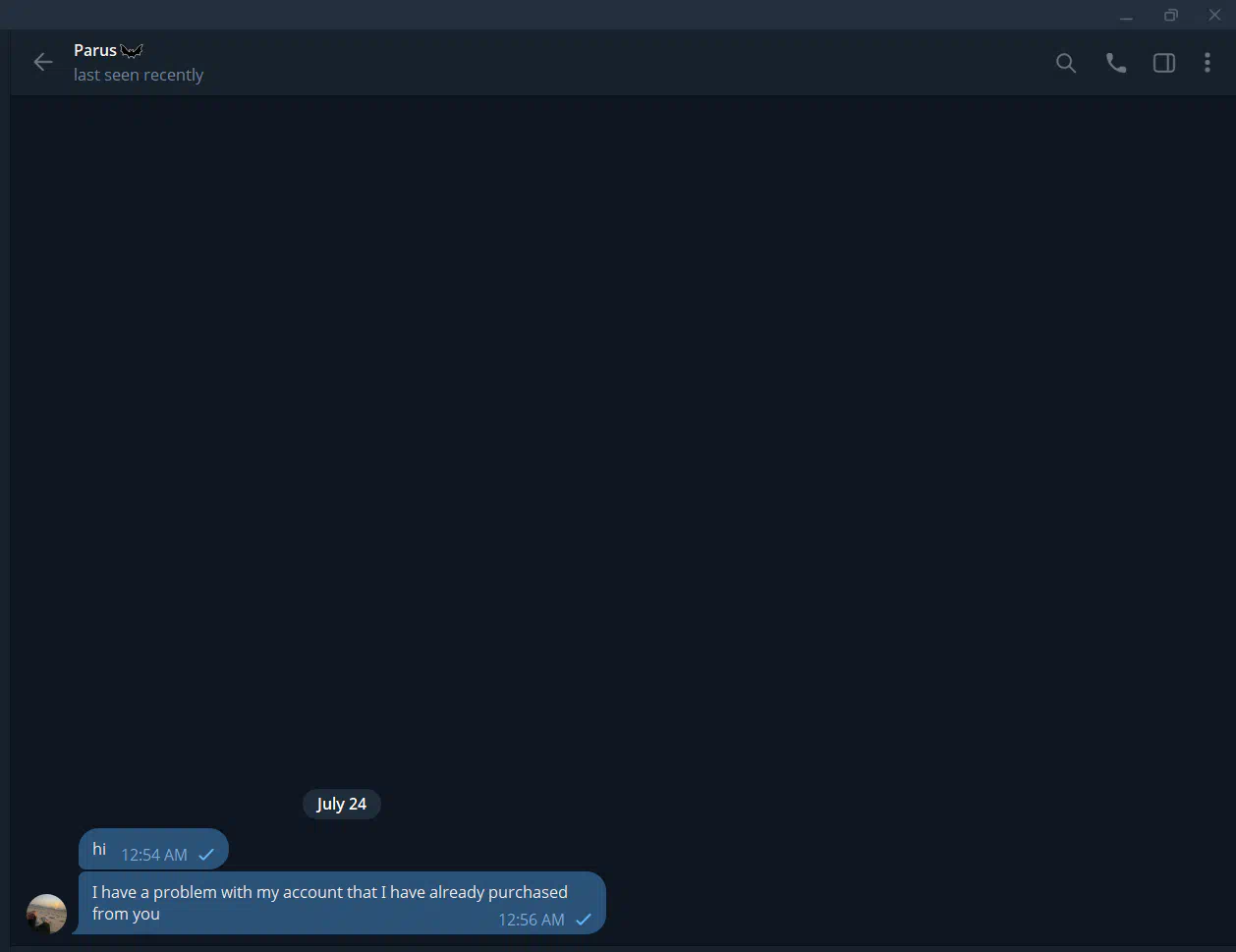Open Parus profile from the header name

tap(95, 50)
